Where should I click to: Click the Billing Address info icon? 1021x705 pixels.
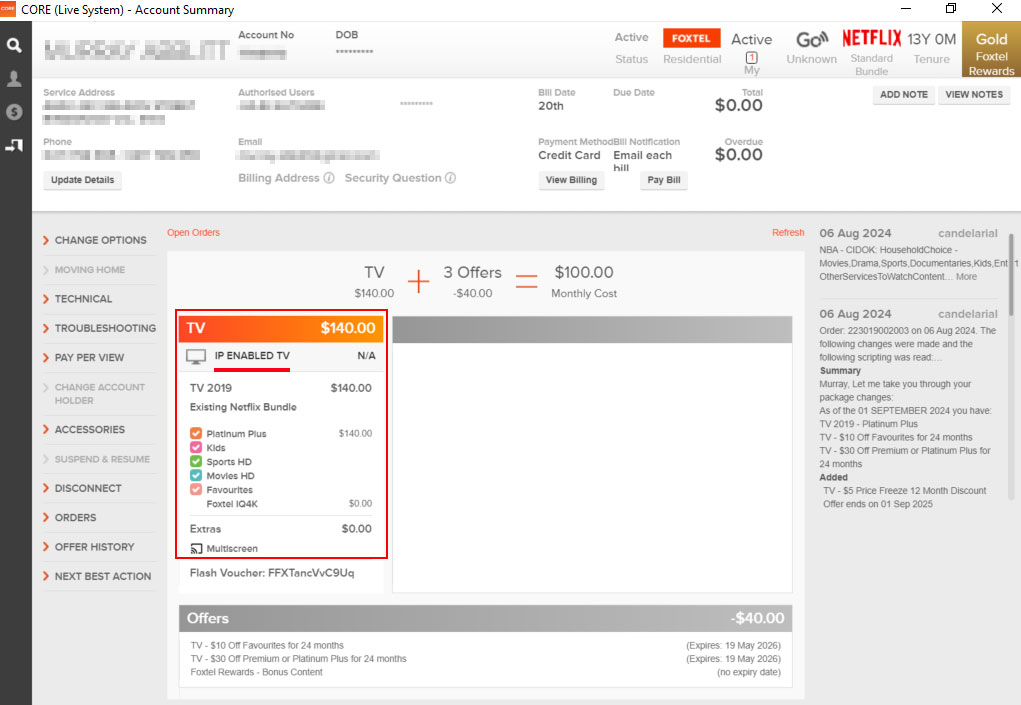point(329,178)
